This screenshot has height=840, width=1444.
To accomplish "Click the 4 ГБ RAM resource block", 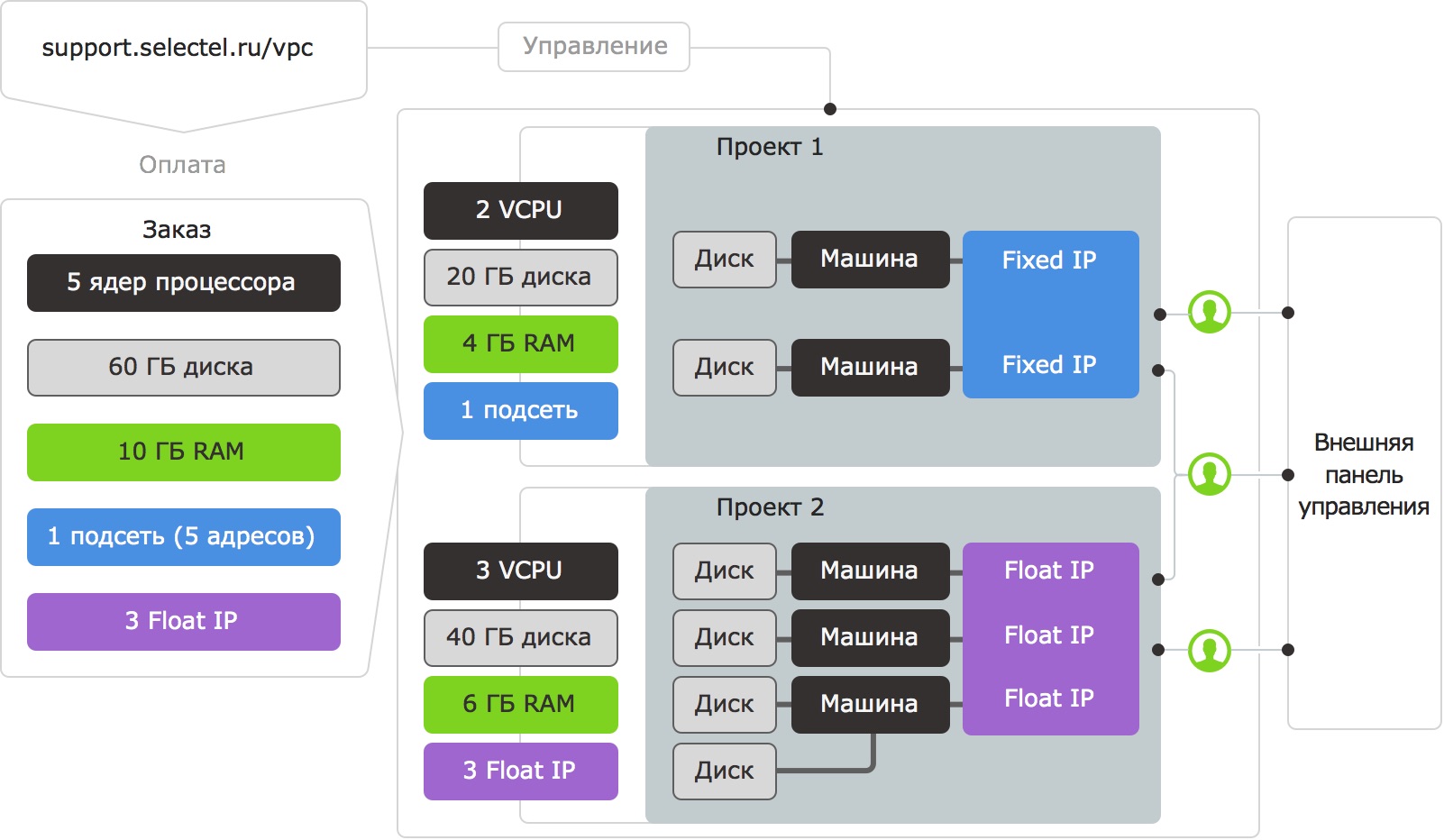I will (x=521, y=344).
